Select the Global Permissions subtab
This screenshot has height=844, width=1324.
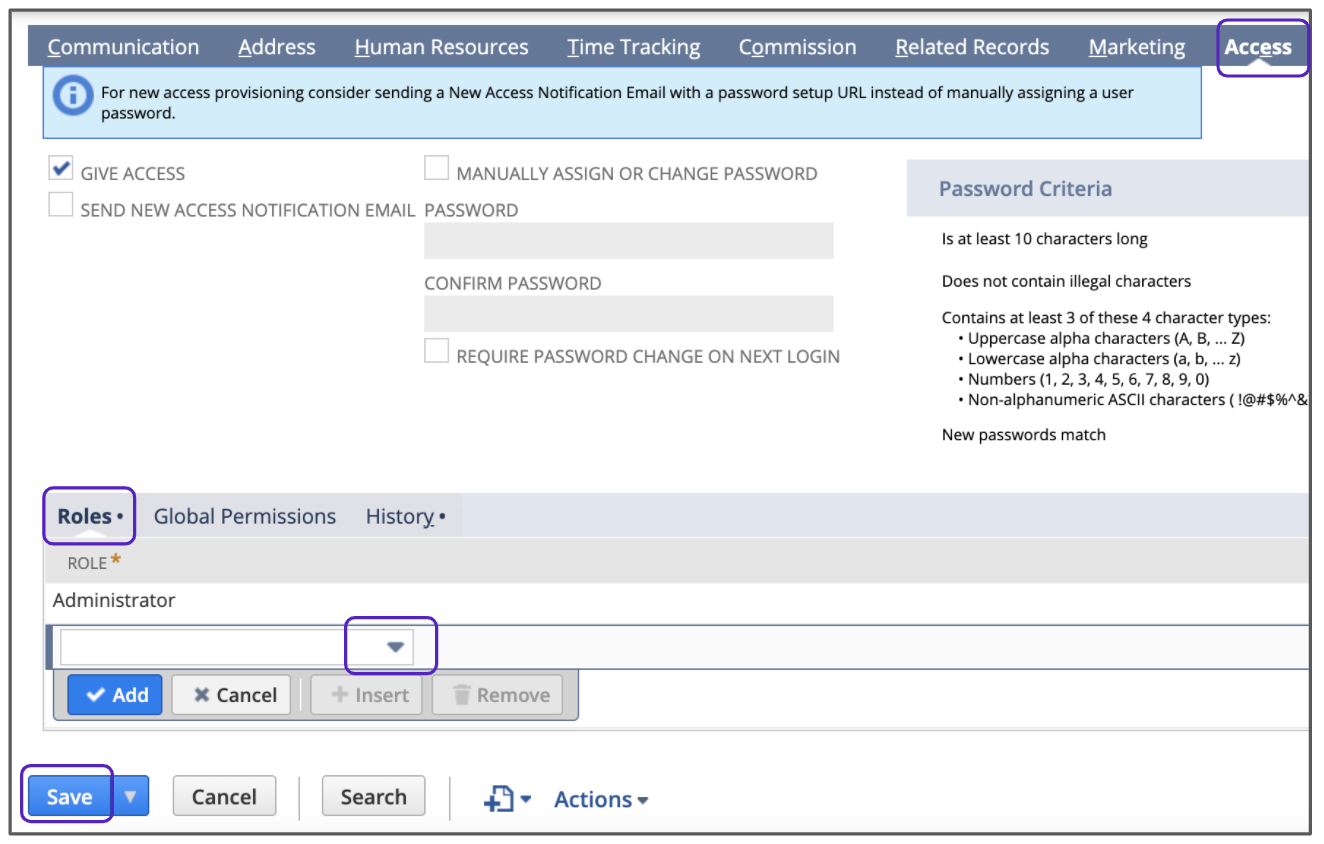(244, 516)
